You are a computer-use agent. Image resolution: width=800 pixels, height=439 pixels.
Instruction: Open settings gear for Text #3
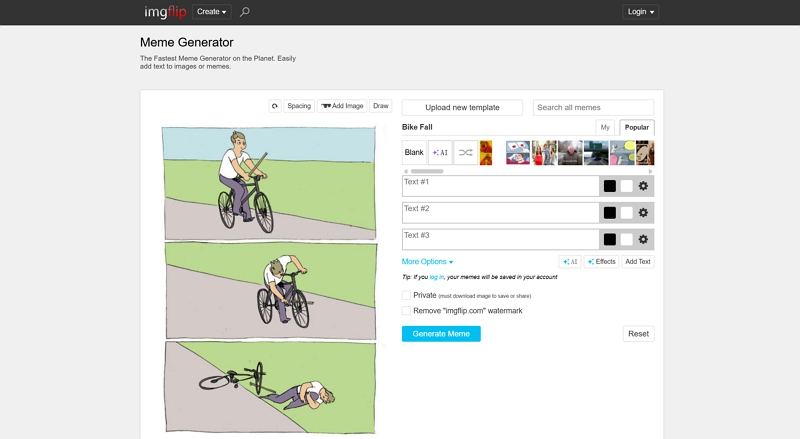[643, 239]
